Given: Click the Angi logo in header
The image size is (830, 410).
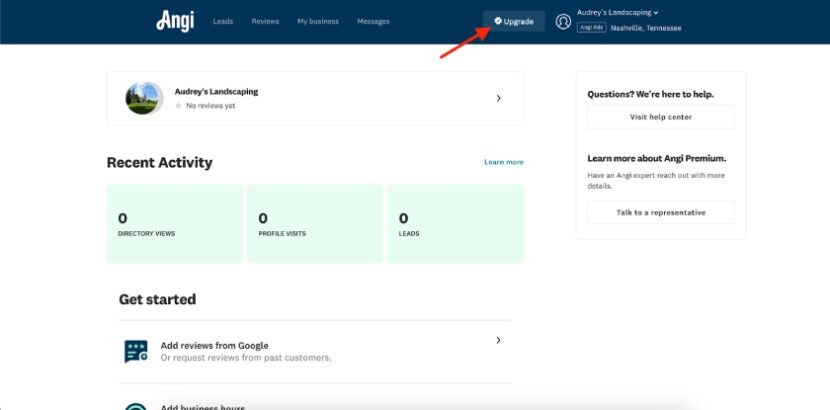Looking at the screenshot, I should (175, 21).
